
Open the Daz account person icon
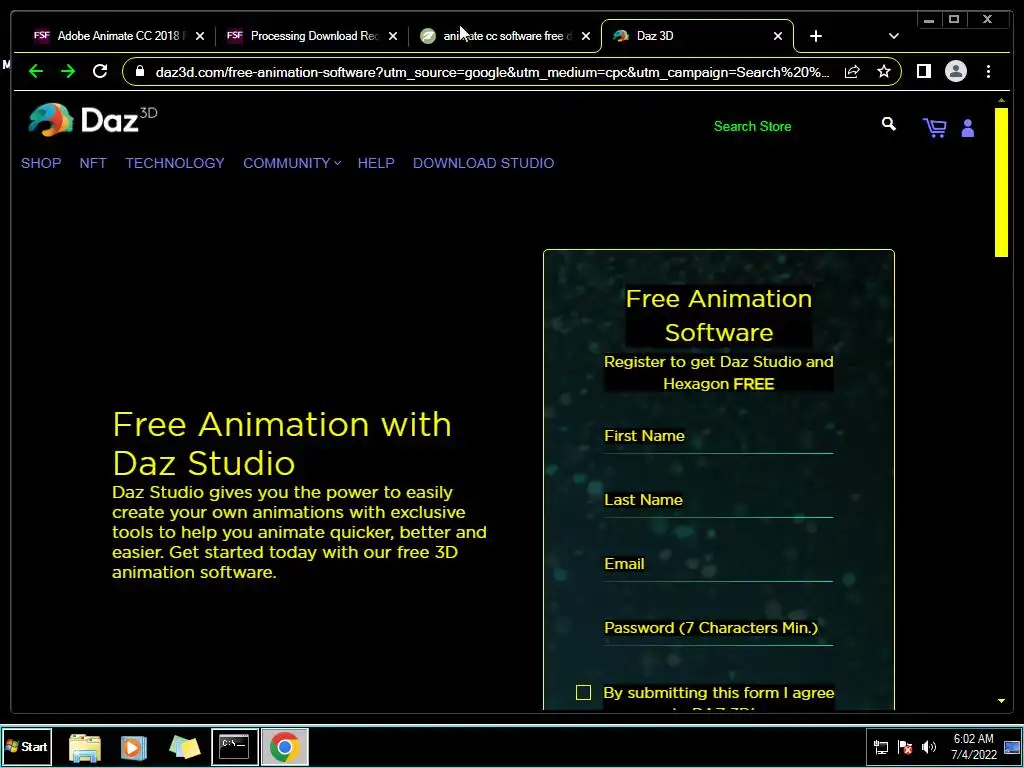click(968, 128)
